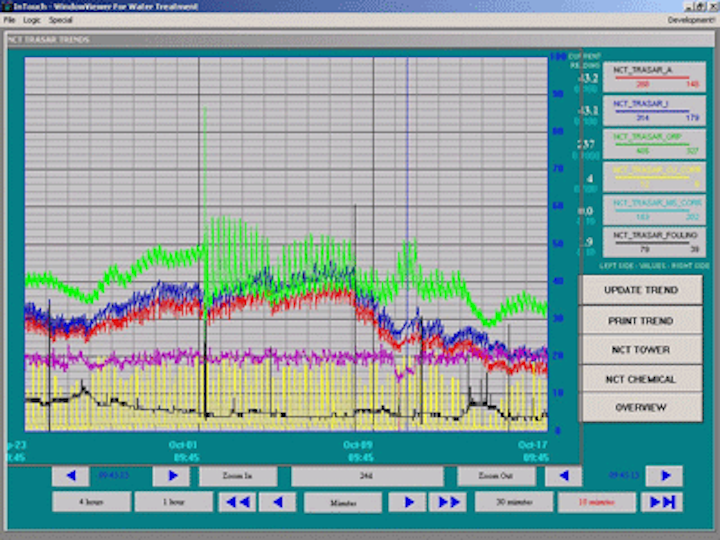Click the 43.2 current reading for TRASAR_A

pos(588,78)
